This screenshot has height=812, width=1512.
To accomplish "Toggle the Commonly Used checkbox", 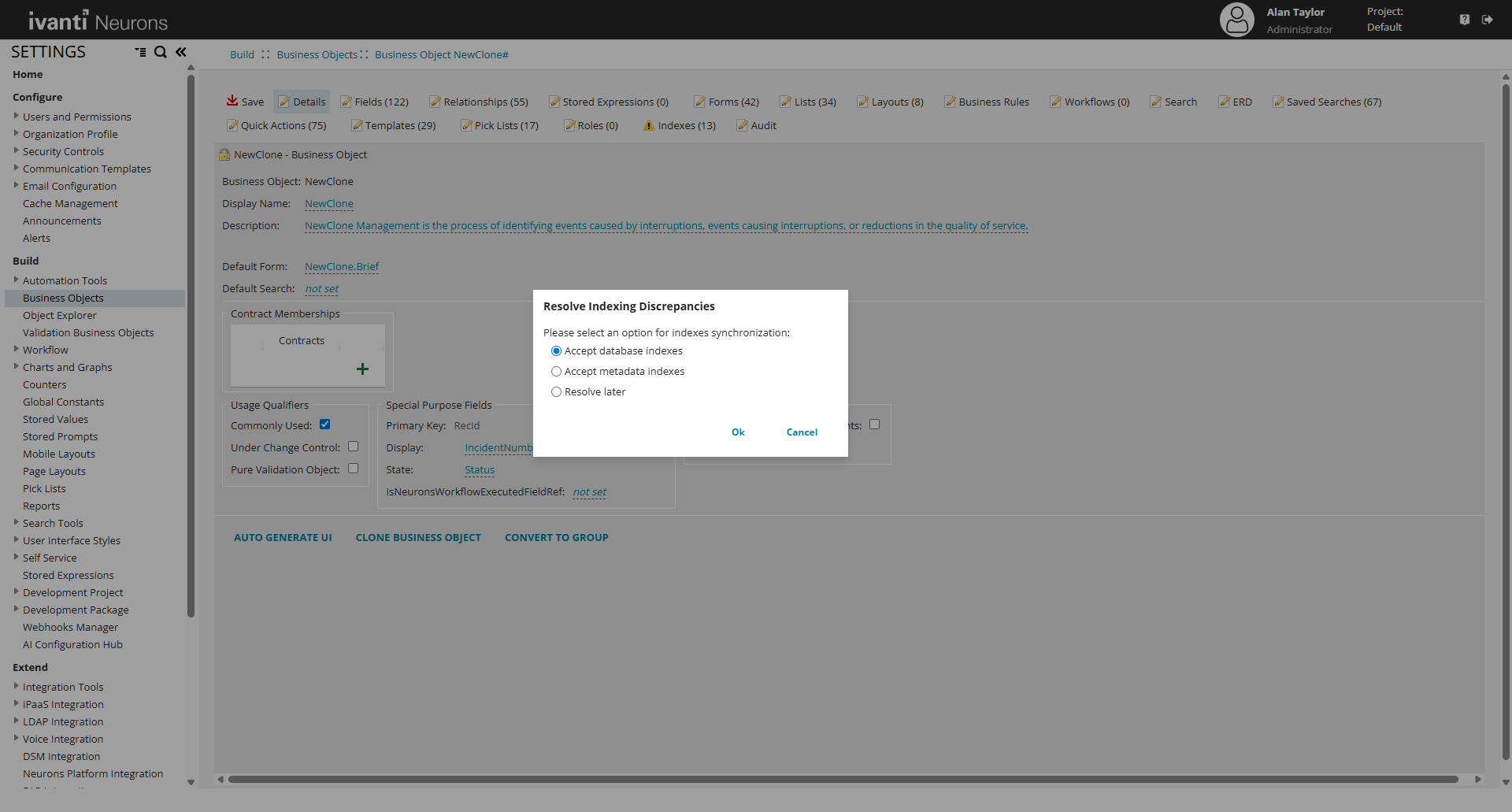I will point(324,425).
